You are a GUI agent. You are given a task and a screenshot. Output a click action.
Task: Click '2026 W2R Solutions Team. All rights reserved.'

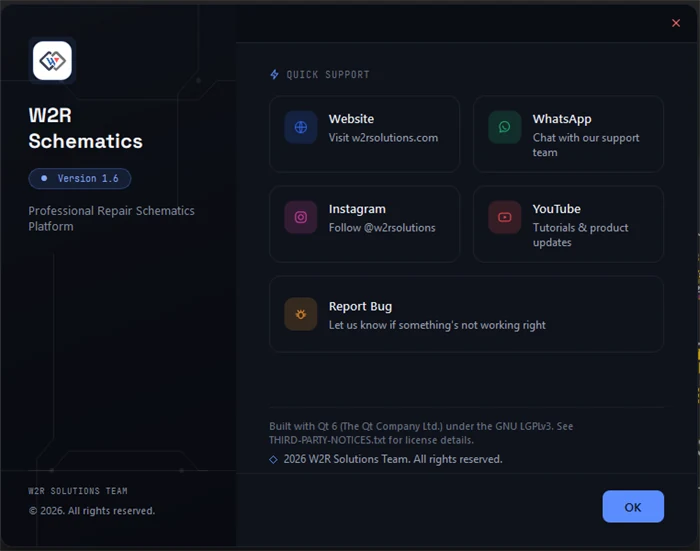click(x=393, y=459)
